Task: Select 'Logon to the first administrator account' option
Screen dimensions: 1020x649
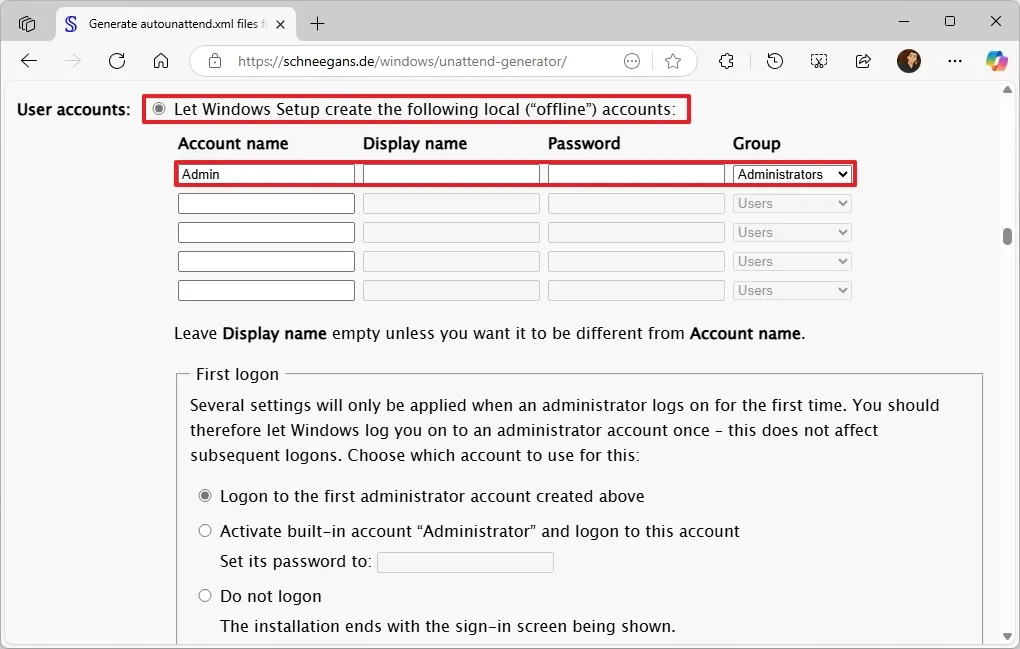Action: (x=205, y=495)
